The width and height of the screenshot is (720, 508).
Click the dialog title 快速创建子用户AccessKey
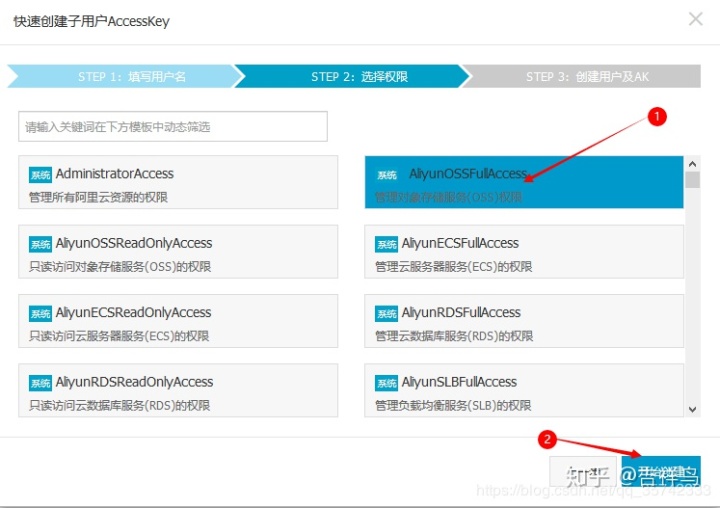[91, 21]
